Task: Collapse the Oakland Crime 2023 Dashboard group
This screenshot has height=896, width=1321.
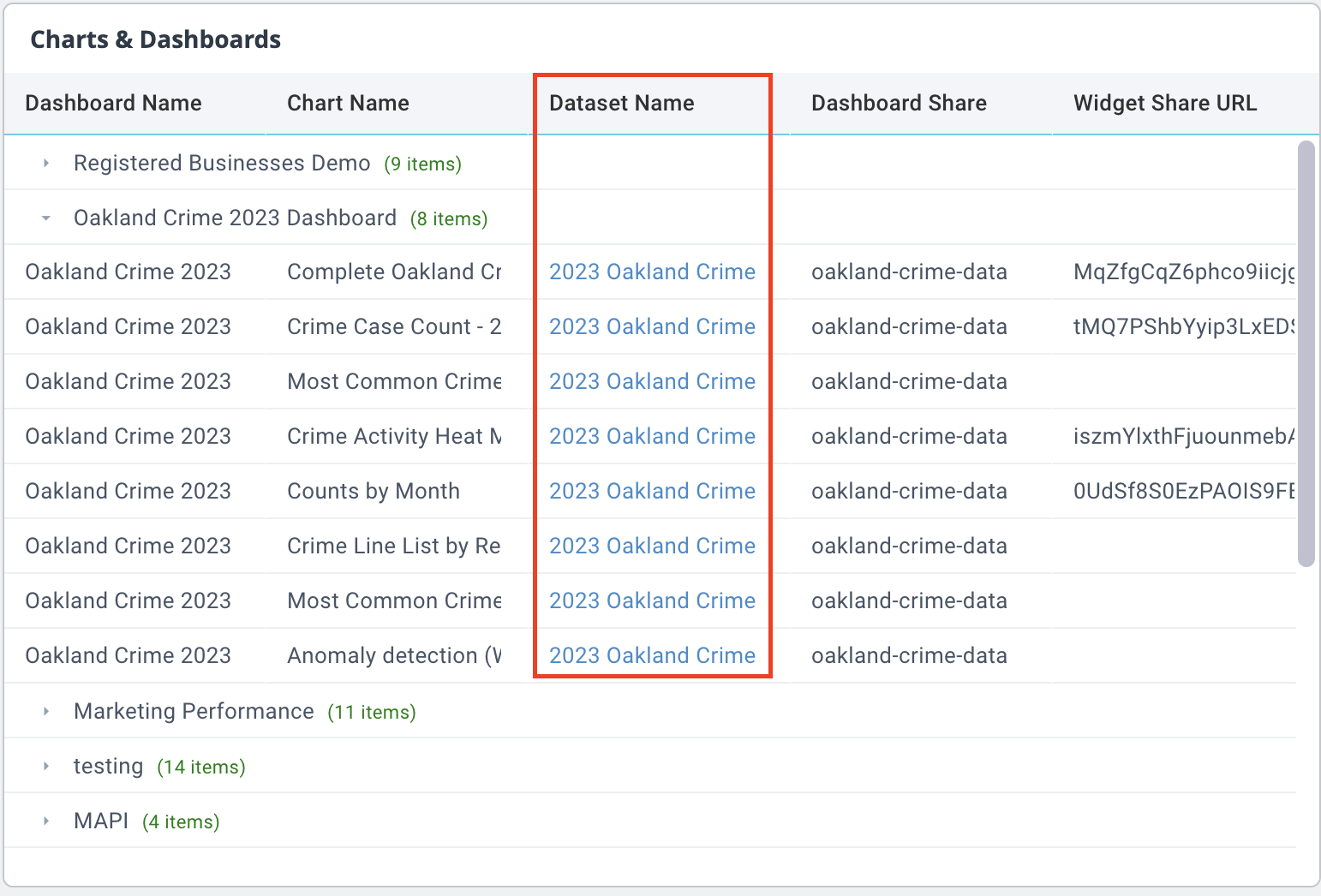Action: pos(46,218)
